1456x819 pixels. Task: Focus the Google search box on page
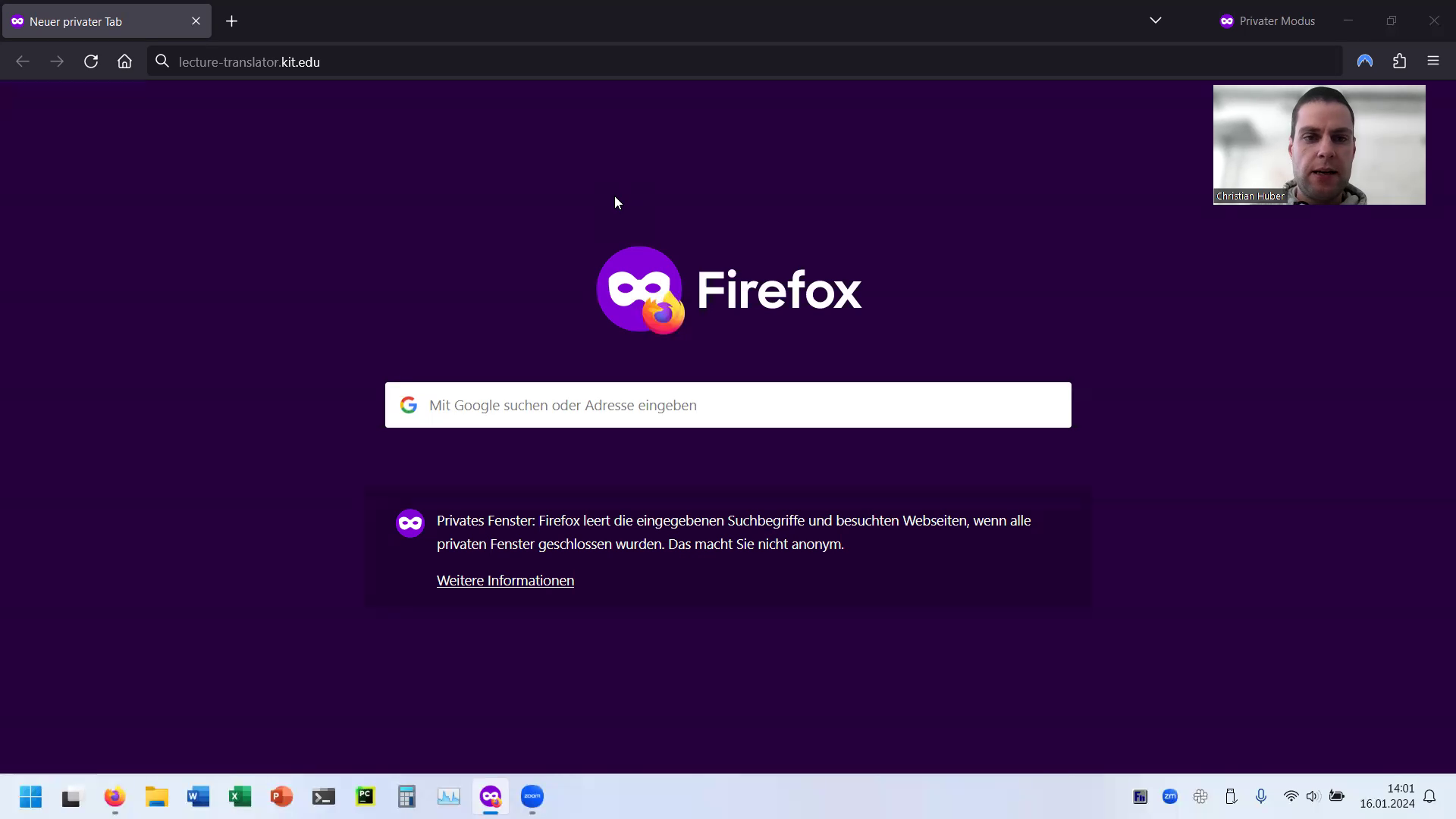728,405
